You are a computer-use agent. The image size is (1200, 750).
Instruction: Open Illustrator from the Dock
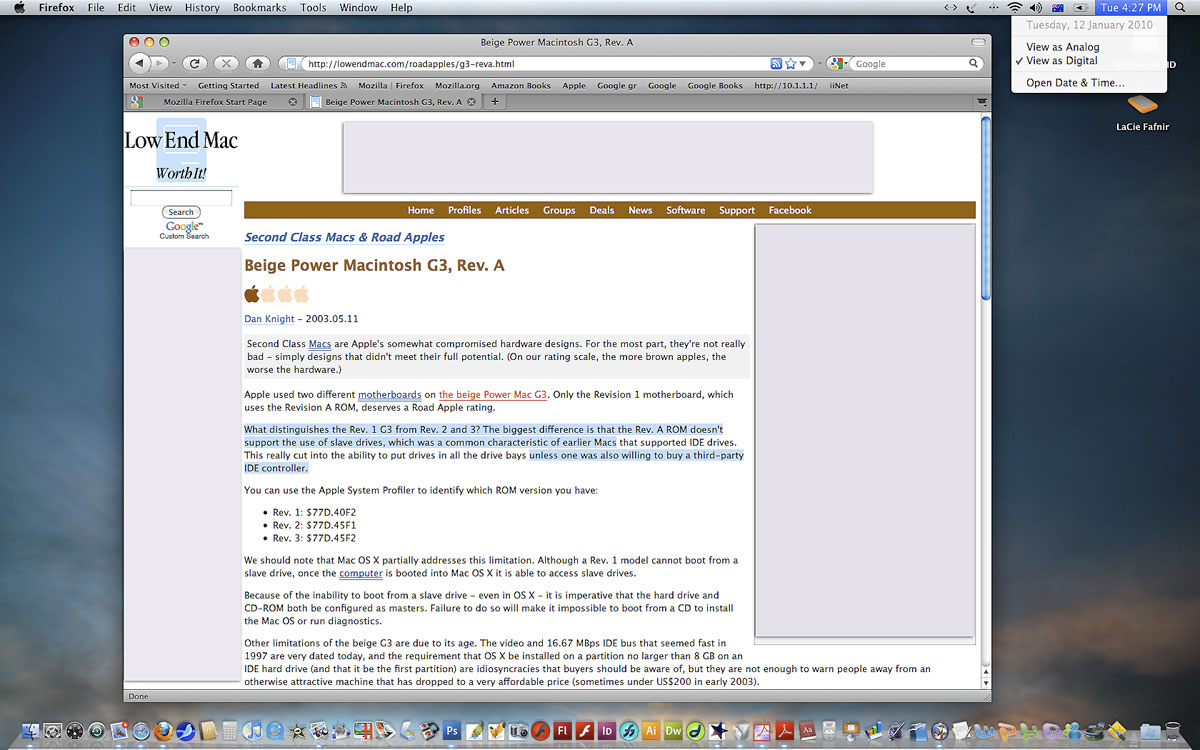[x=651, y=731]
